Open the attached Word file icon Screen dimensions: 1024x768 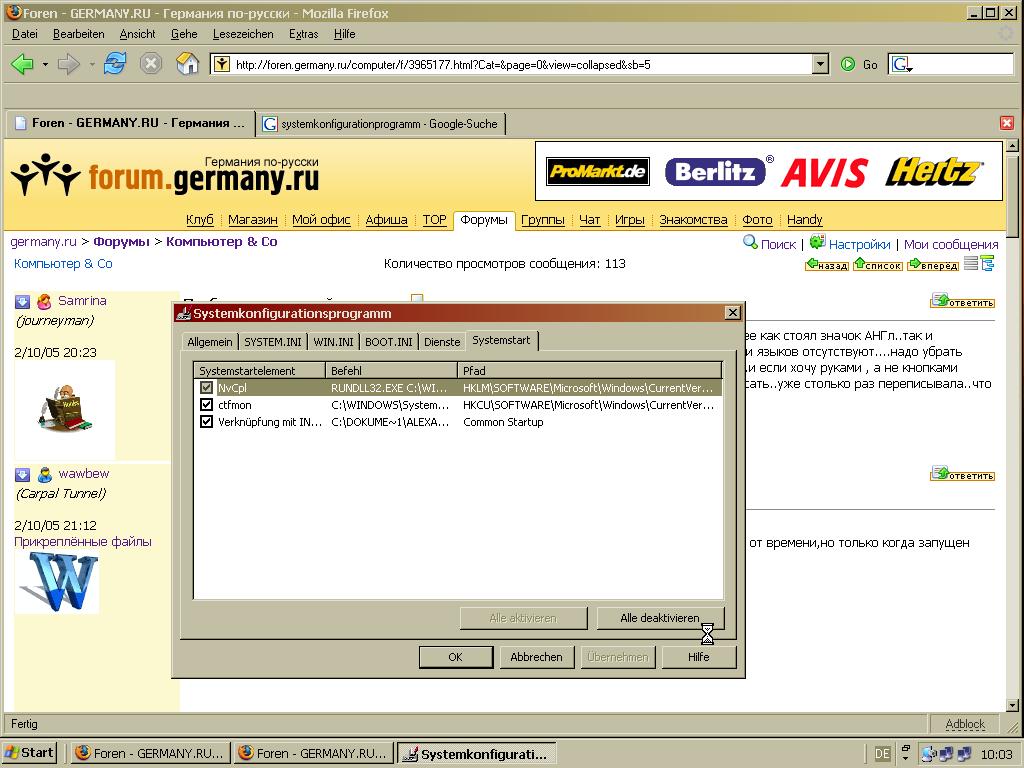[x=57, y=582]
